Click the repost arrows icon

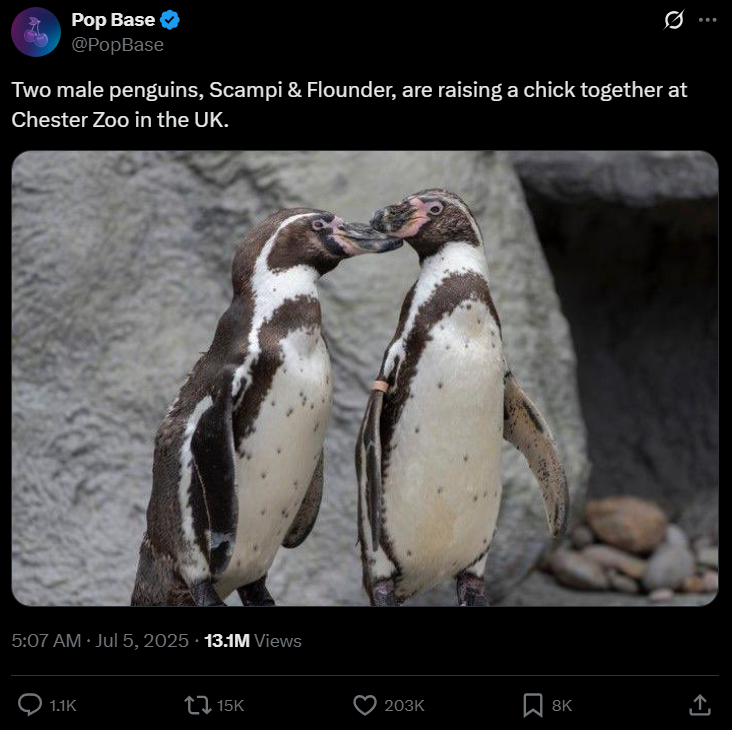(196, 705)
